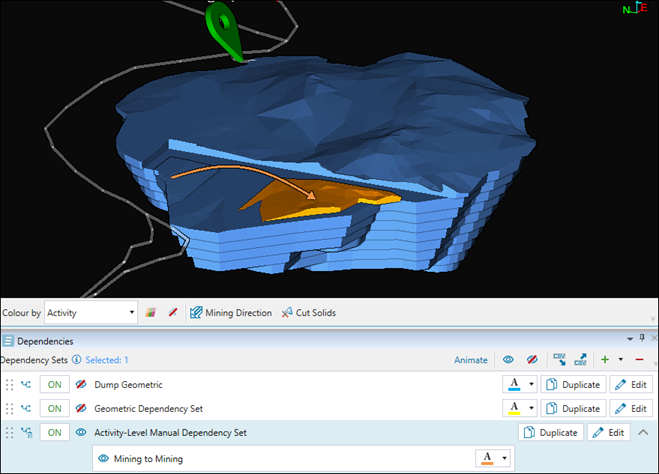Grab the Geometric Dependency Set drag handle

click(x=9, y=408)
